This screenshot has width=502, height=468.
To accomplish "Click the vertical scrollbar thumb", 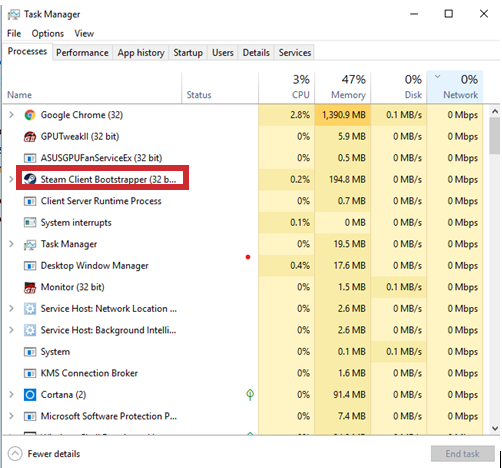I will 495,136.
